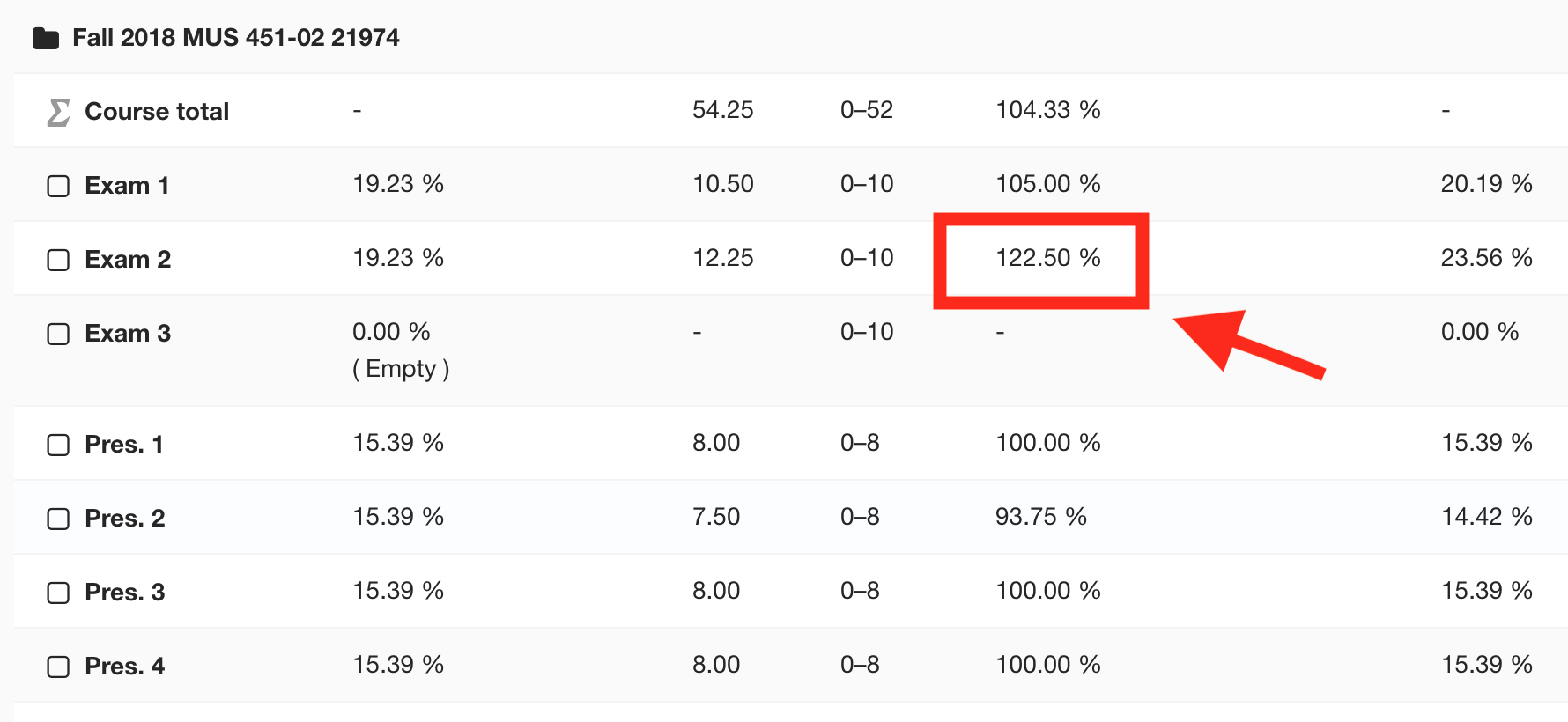Viewport: 1568px width, 722px height.
Task: Click the Exam 3 item icon
Action: [58, 334]
